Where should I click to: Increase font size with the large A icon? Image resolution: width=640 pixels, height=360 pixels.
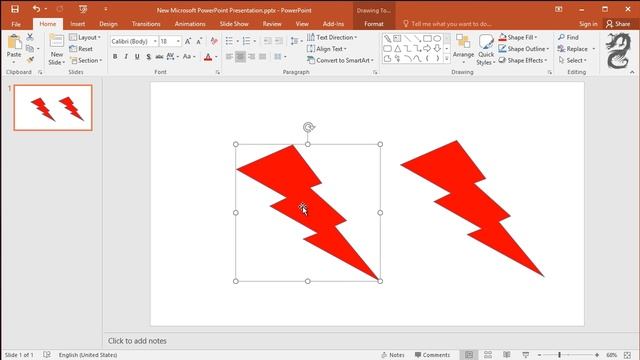pyautogui.click(x=188, y=41)
